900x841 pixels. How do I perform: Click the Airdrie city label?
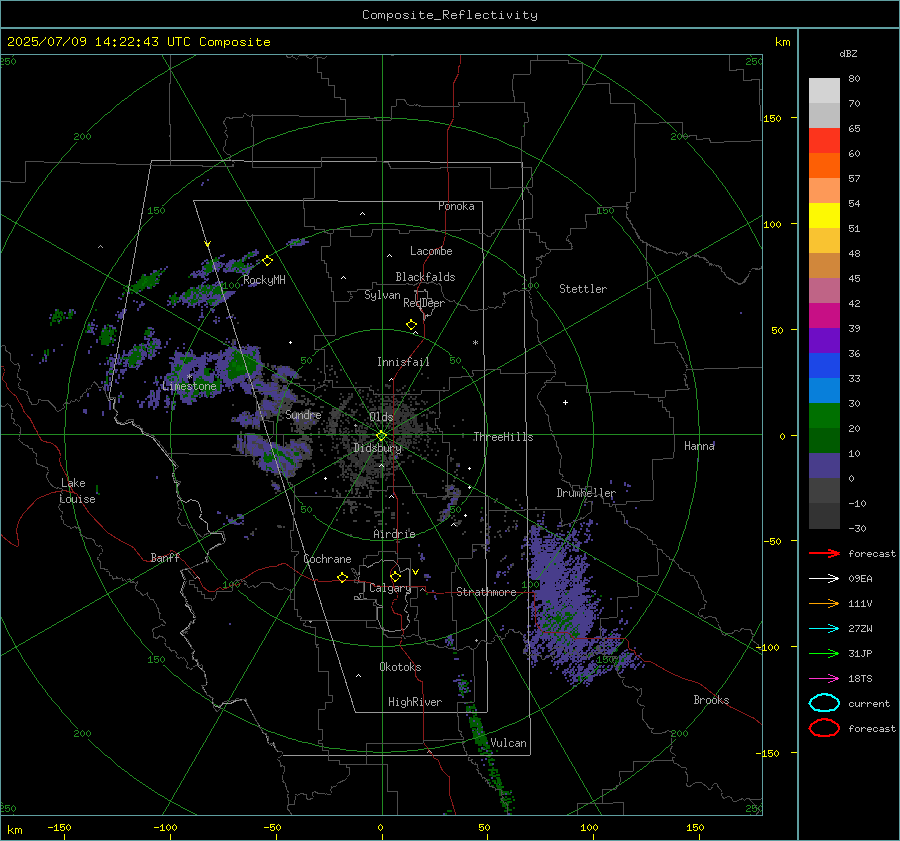(394, 534)
